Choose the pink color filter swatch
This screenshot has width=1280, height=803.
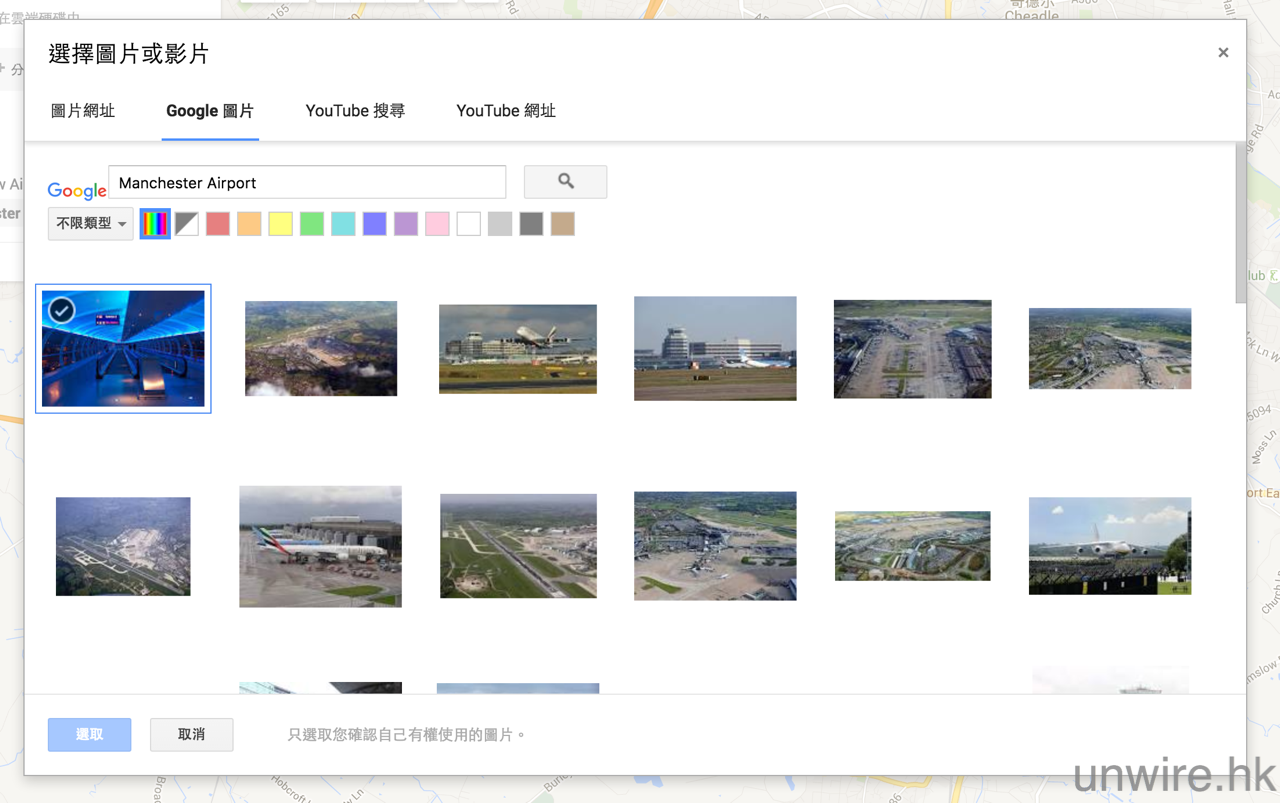pos(437,224)
